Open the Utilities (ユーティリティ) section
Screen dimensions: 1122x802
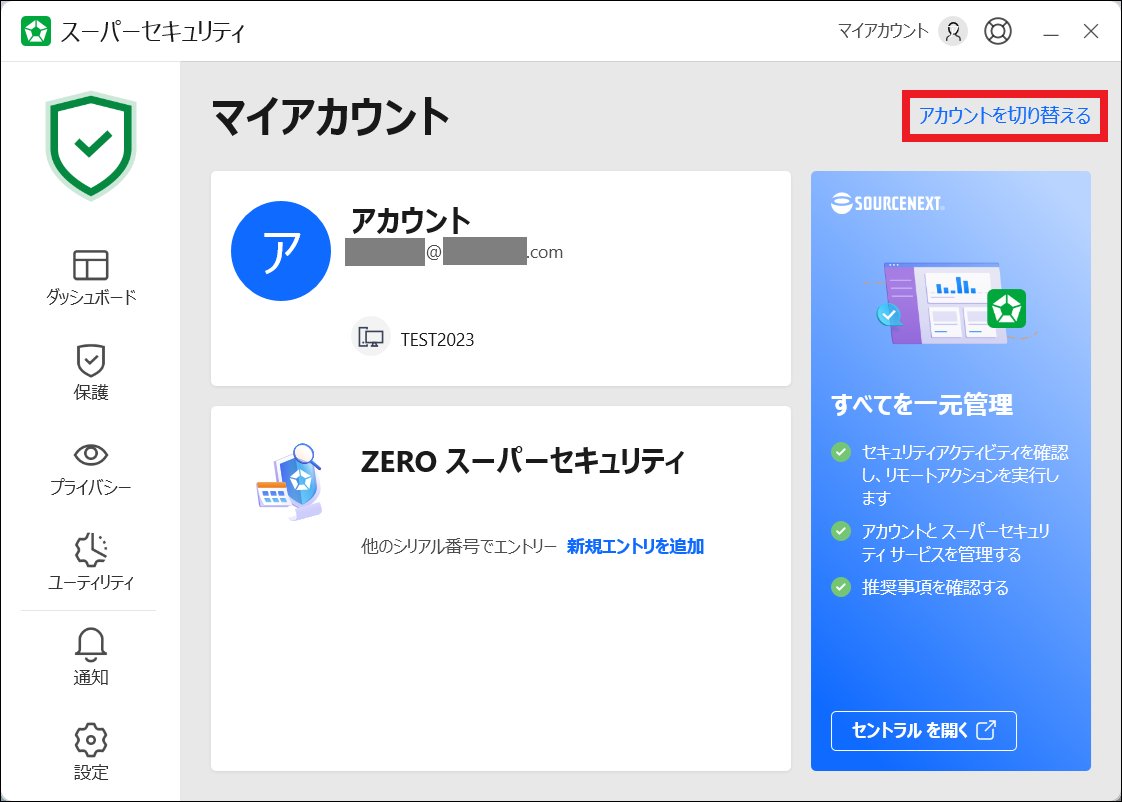[x=91, y=562]
